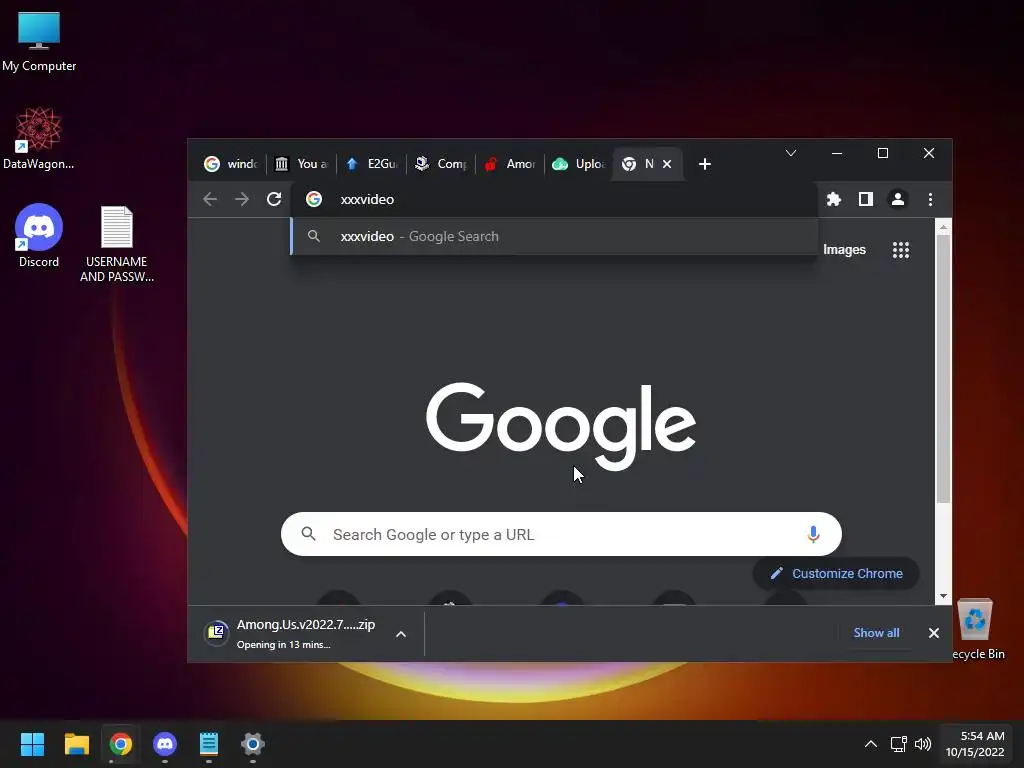
Task: Switch to the 'windc' Google tab
Action: pyautogui.click(x=231, y=164)
